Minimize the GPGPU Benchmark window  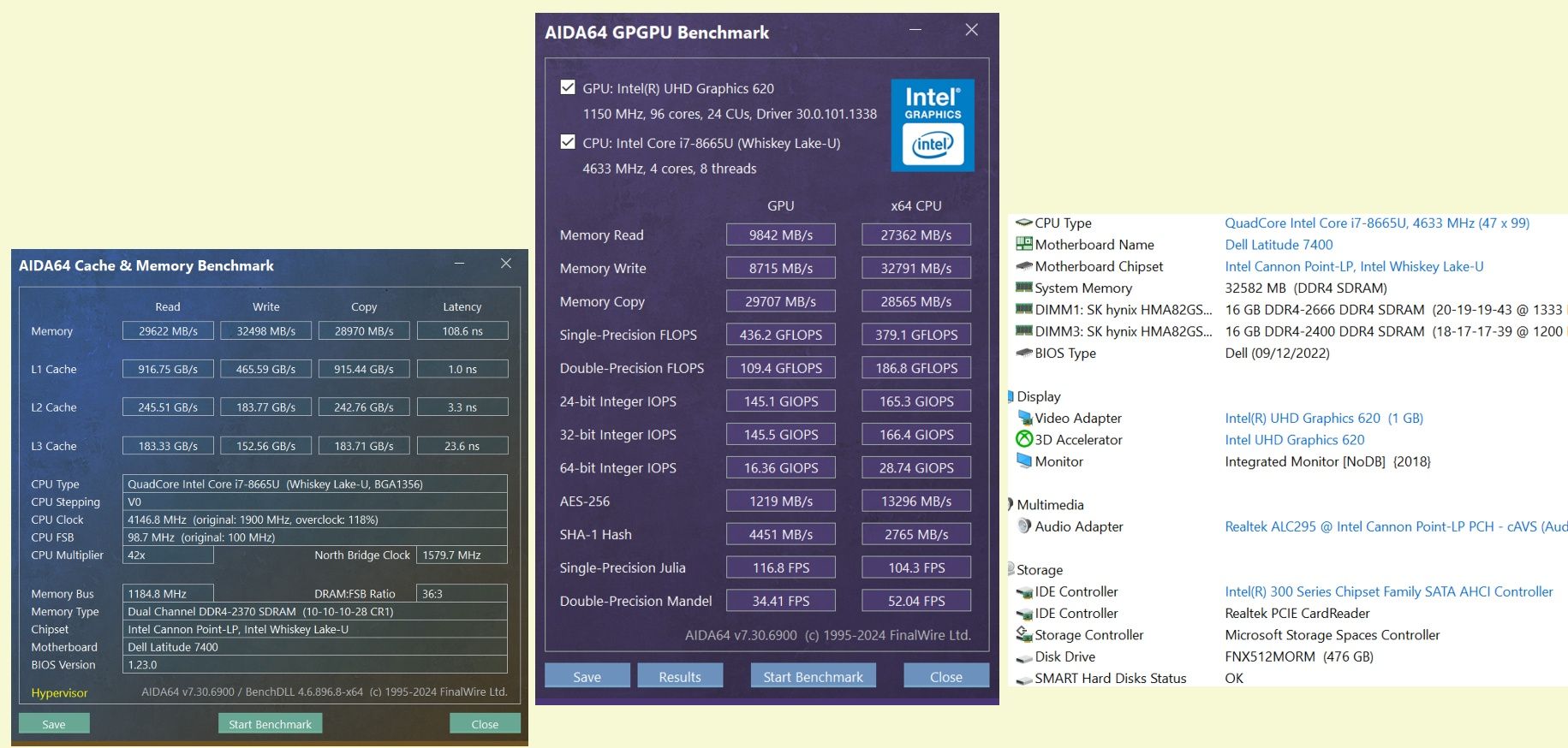(915, 30)
